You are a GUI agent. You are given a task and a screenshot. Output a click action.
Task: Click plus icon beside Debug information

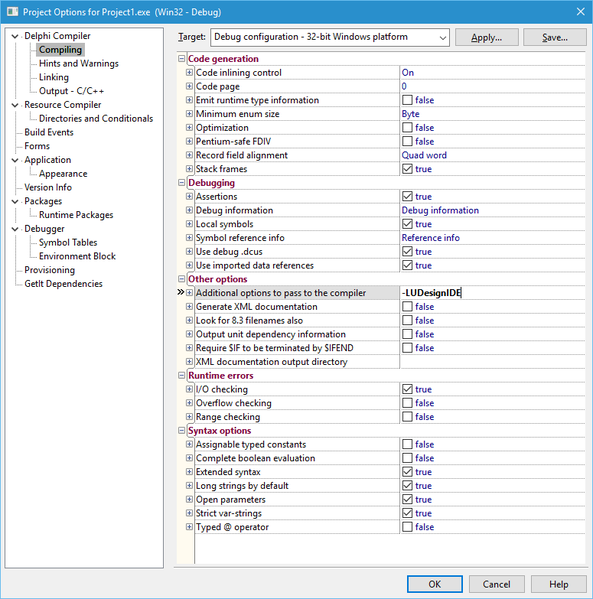pos(189,210)
